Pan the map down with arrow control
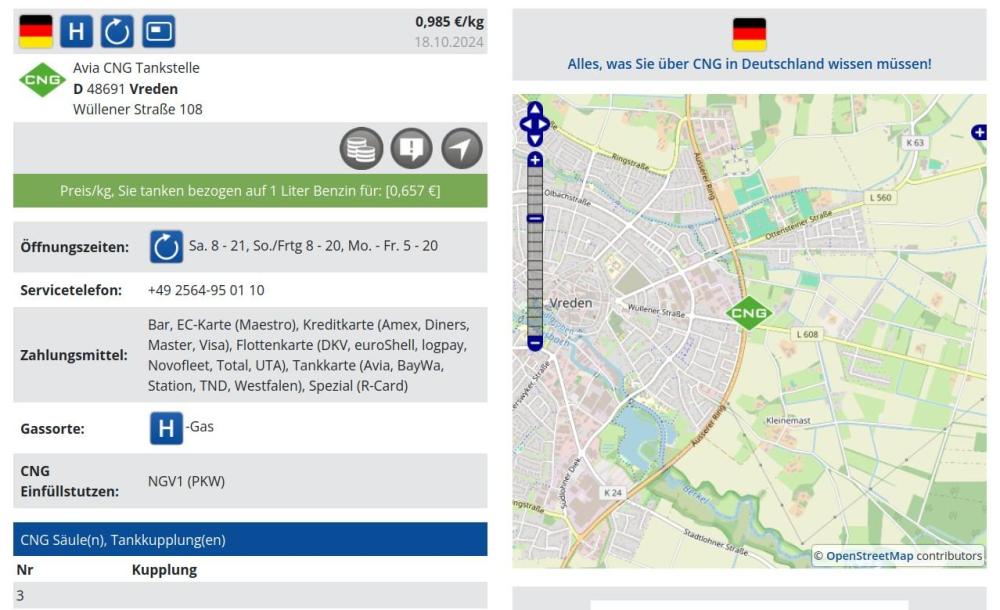 [535, 139]
